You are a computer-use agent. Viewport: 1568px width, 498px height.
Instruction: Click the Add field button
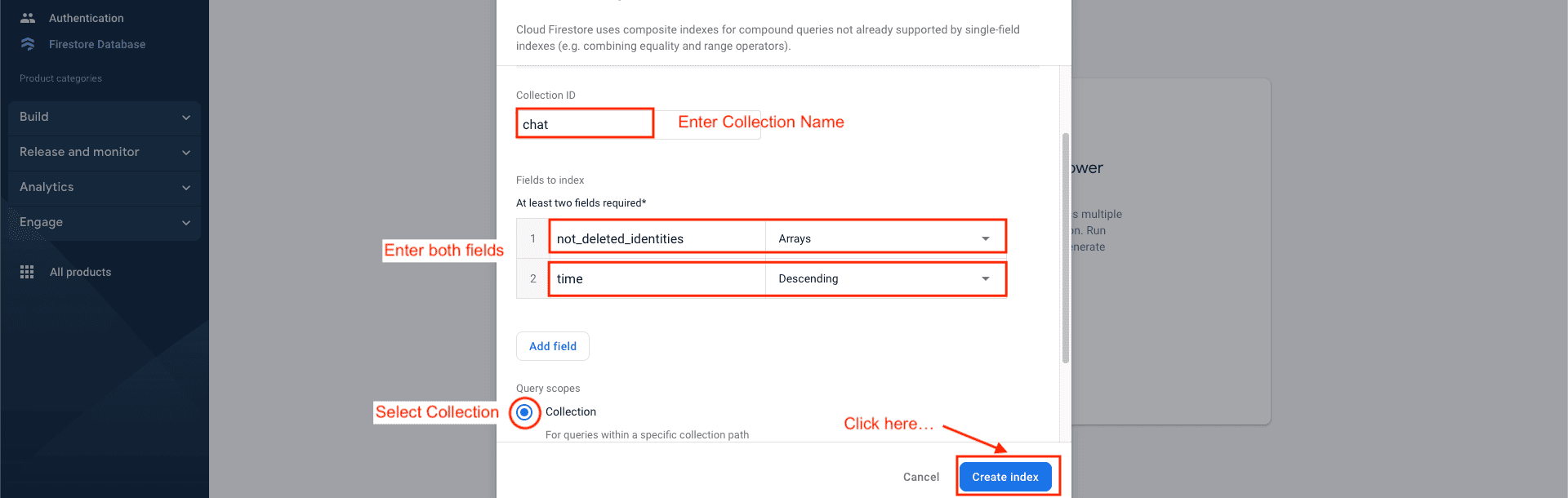click(553, 346)
